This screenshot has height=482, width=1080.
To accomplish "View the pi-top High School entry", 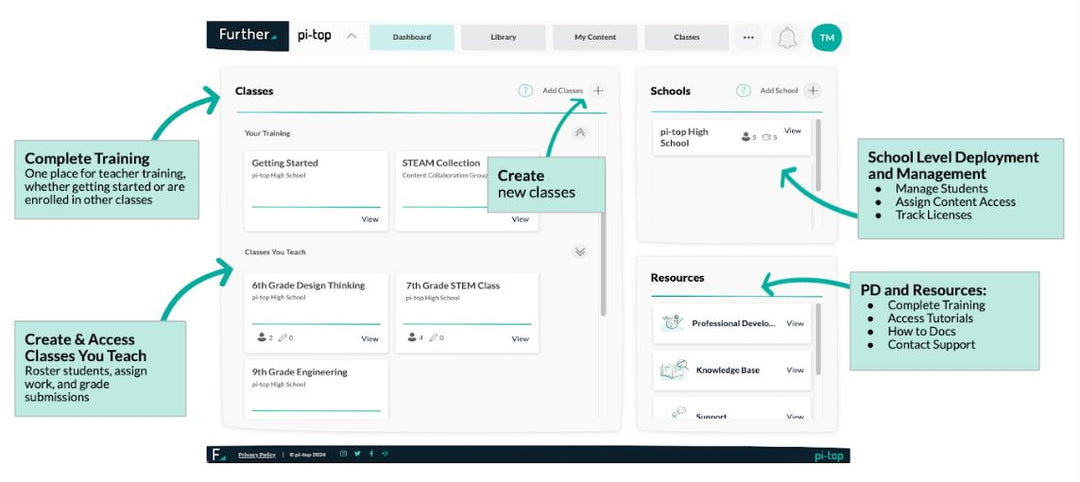I will pyautogui.click(x=792, y=131).
